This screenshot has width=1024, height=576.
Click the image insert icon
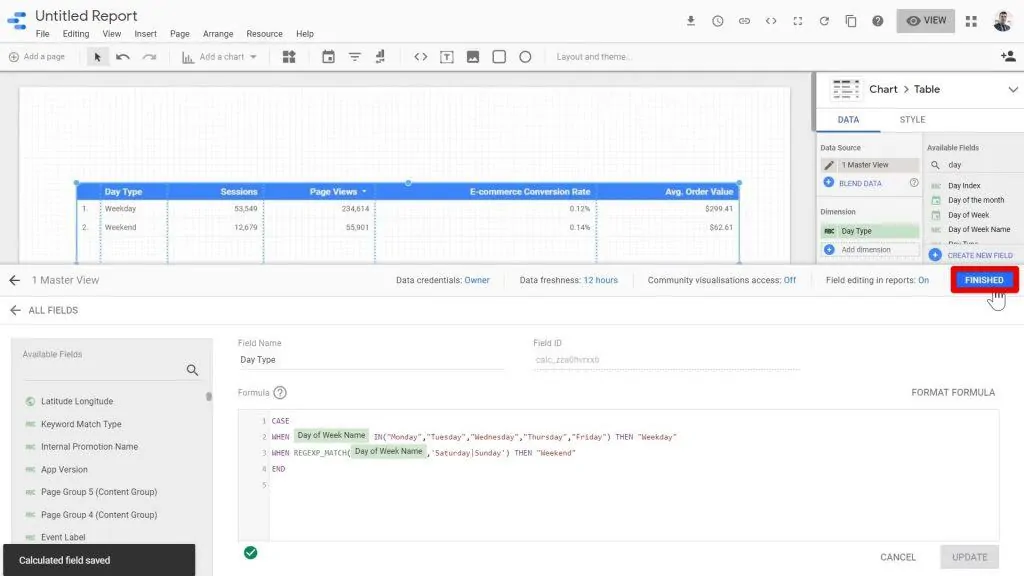tap(473, 57)
